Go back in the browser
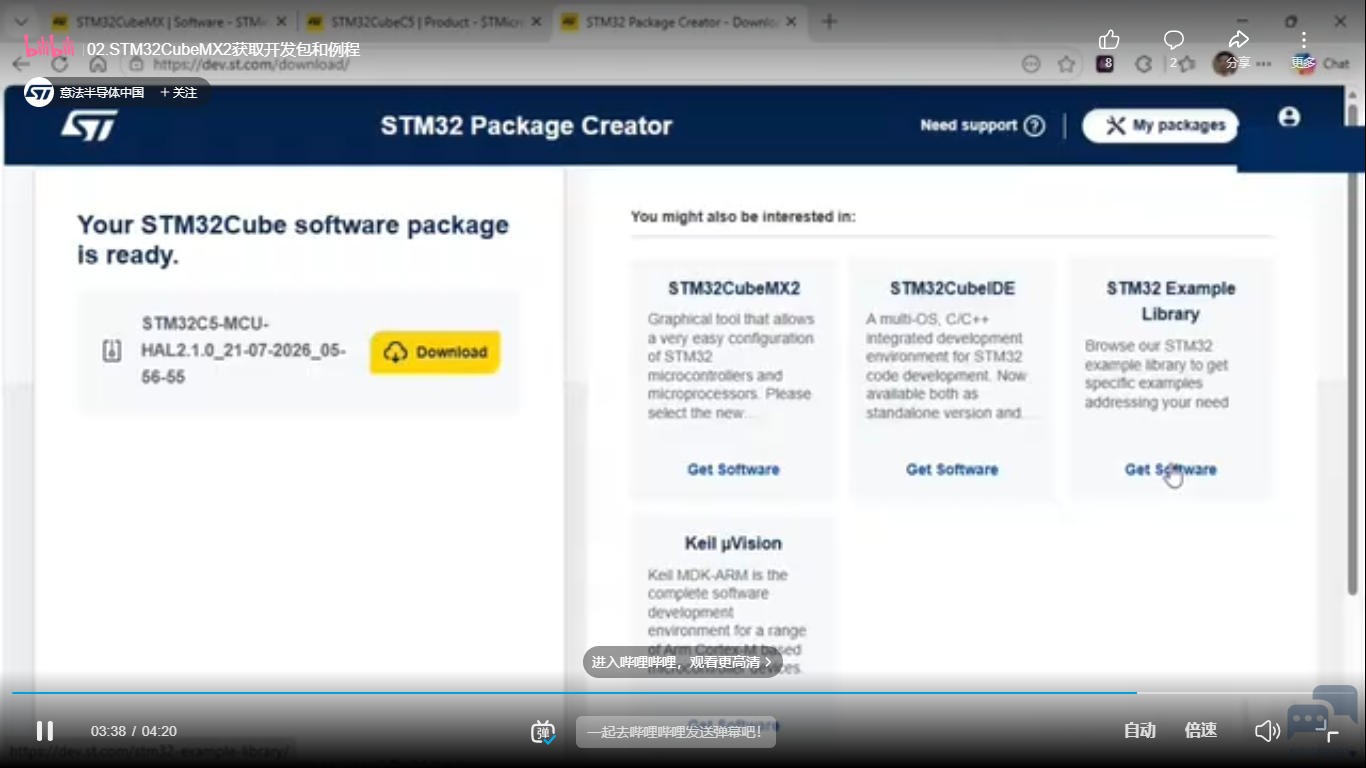Screen dimensions: 1366x768 click(x=21, y=64)
